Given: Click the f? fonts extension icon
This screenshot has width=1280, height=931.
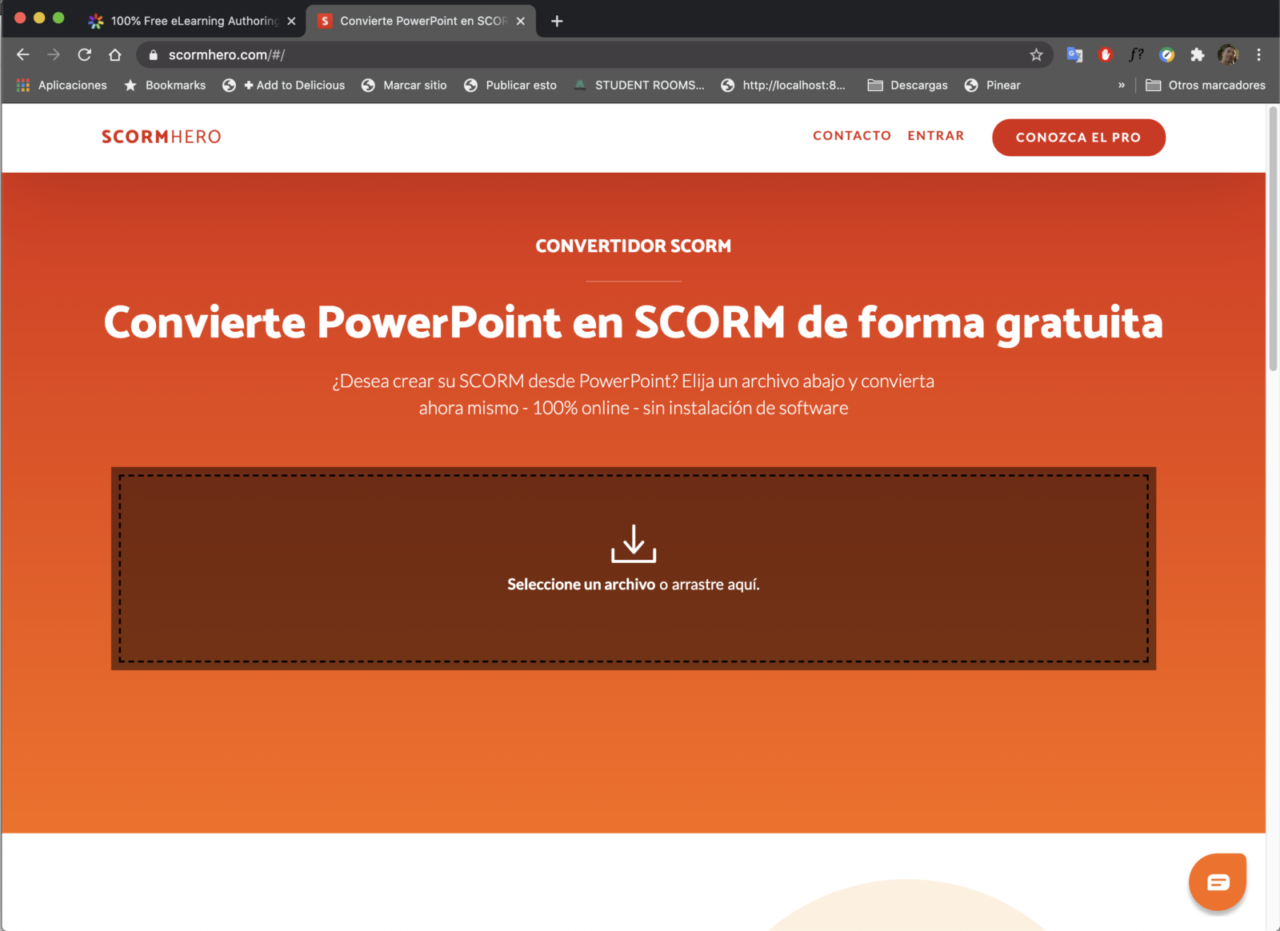Looking at the screenshot, I should (x=1136, y=55).
